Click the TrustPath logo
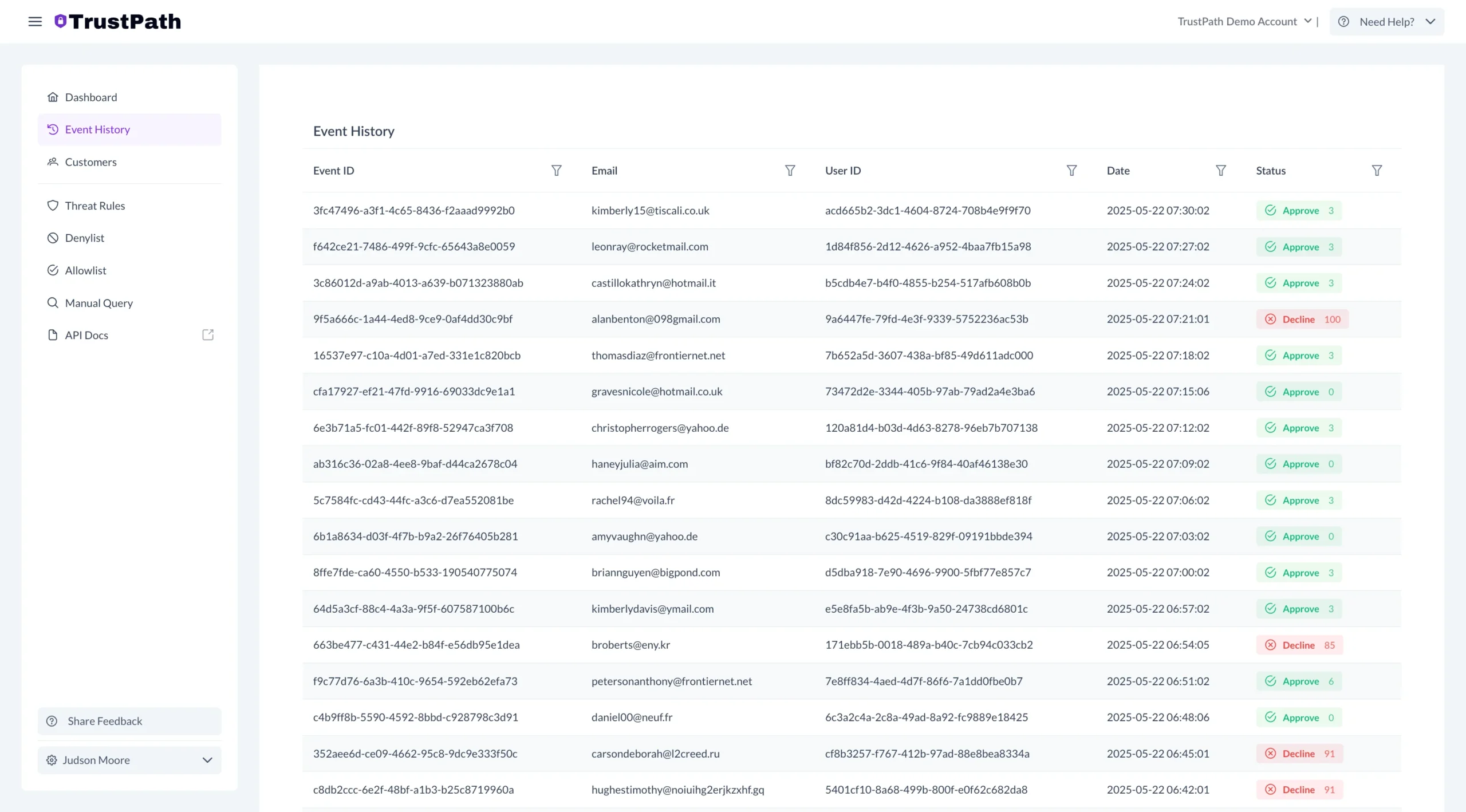The width and height of the screenshot is (1466, 812). (117, 21)
